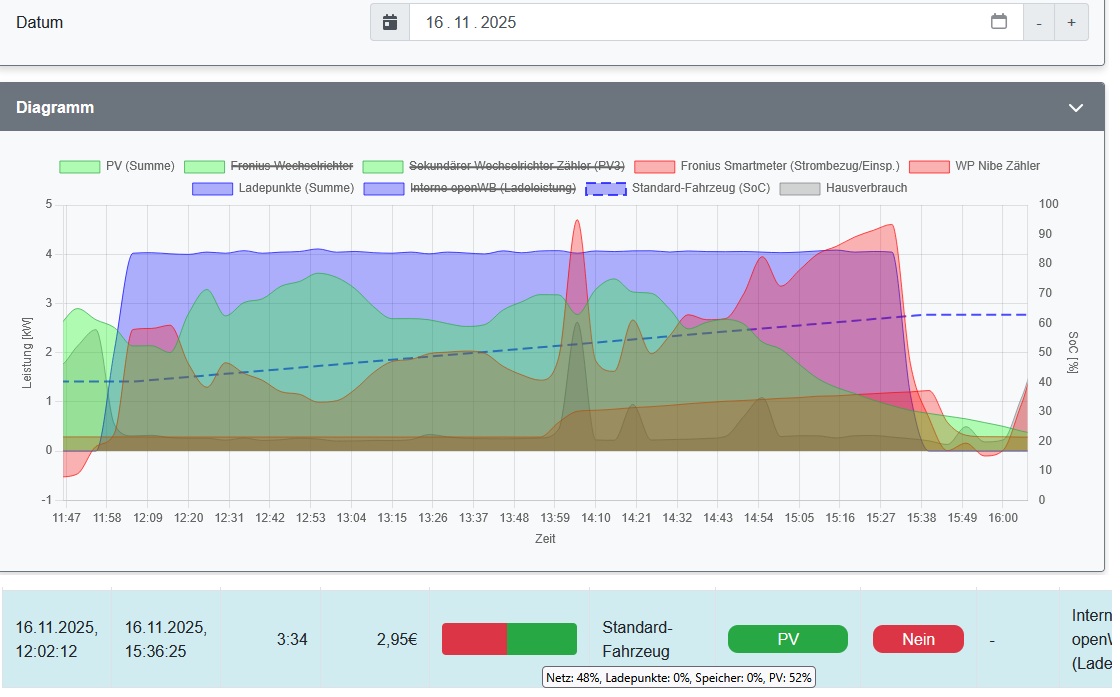The height and width of the screenshot is (697, 1120).
Task: Click the red Nein badge
Action: coord(918,639)
